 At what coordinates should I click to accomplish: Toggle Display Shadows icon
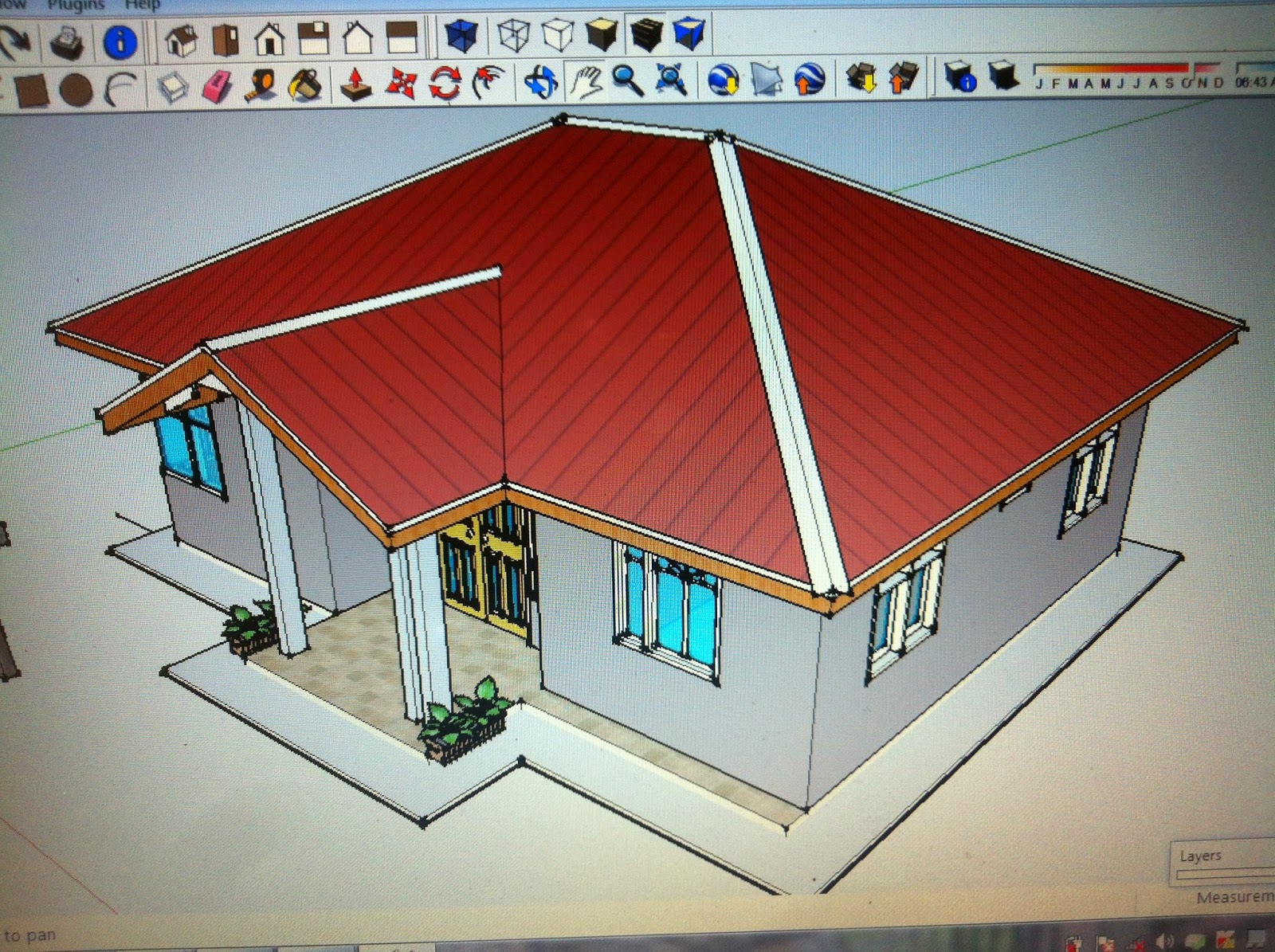pos(1004,76)
